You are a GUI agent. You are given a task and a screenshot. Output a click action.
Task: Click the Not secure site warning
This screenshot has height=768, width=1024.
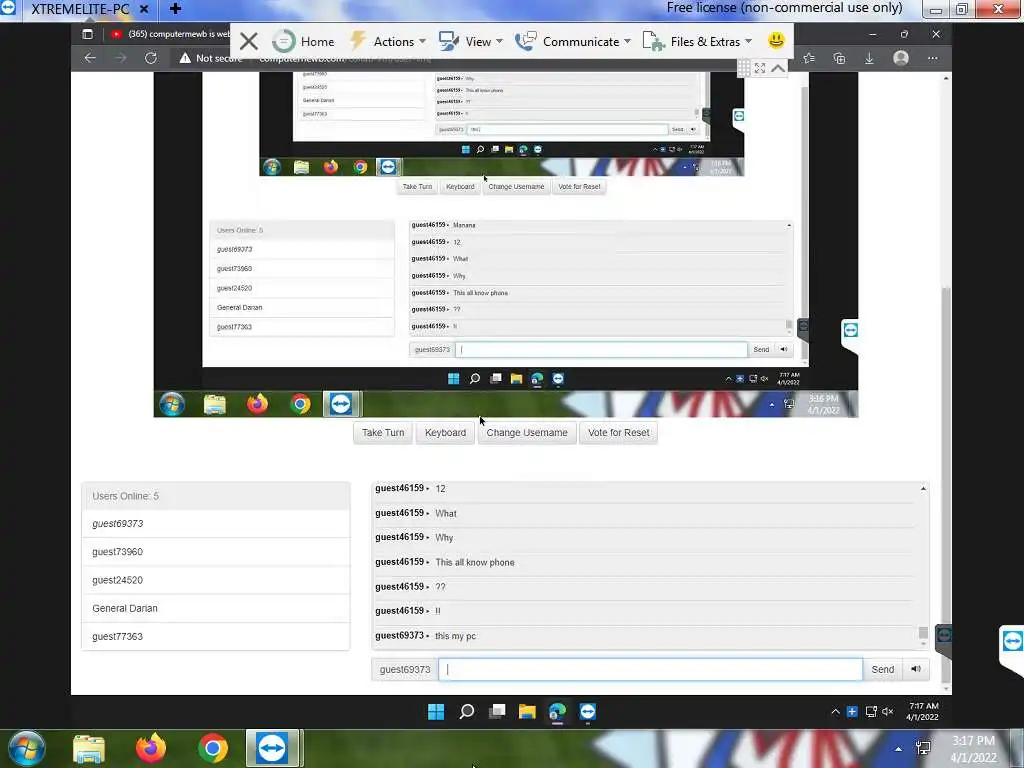(x=210, y=58)
